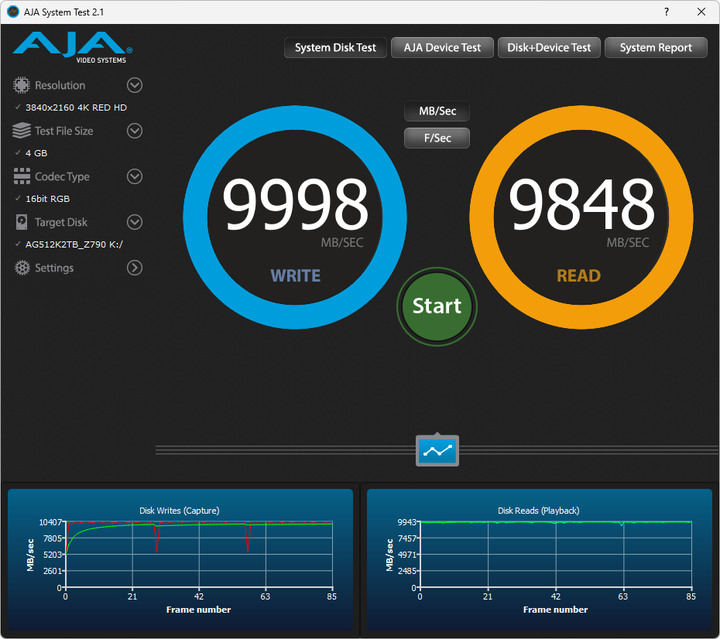The height and width of the screenshot is (639, 720).
Task: Click the 16bit RGB codec value
Action: (47, 199)
